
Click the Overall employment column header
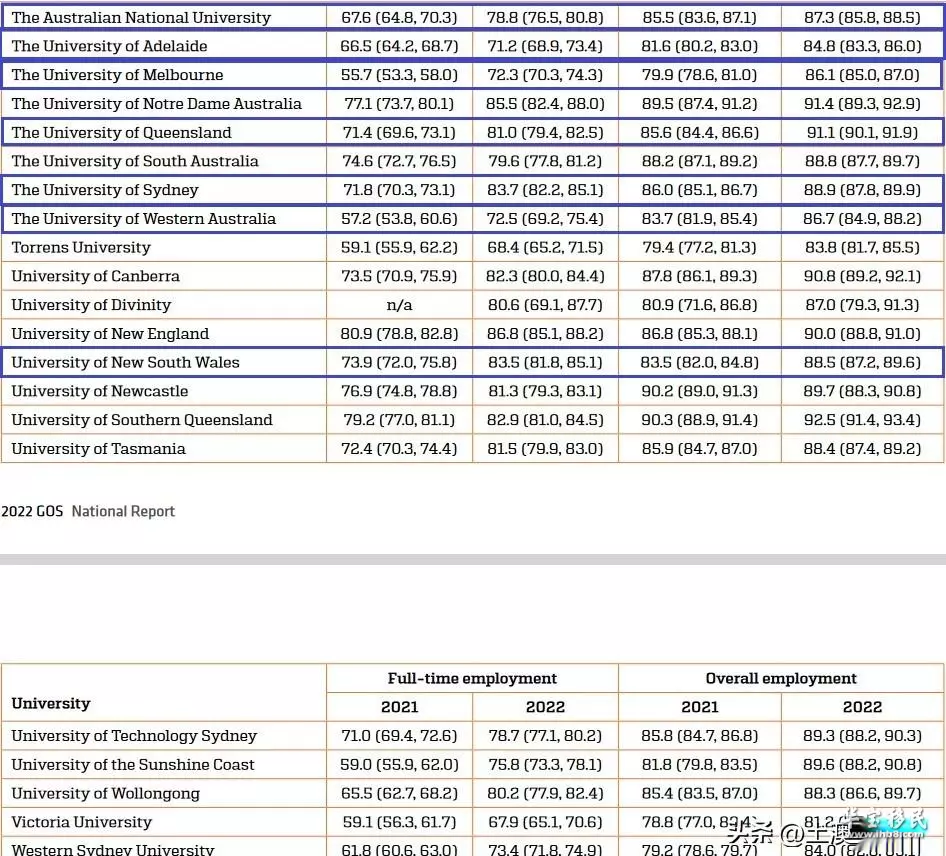(x=781, y=679)
